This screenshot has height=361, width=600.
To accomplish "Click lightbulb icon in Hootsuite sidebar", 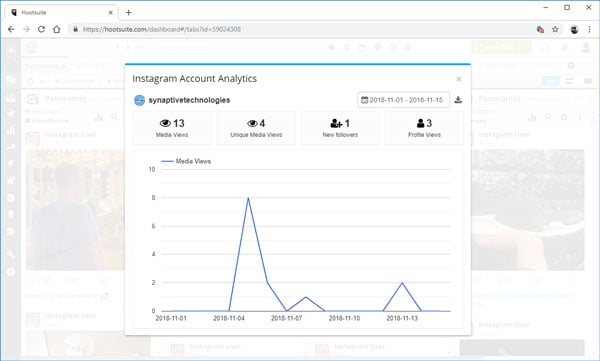I will 11,214.
